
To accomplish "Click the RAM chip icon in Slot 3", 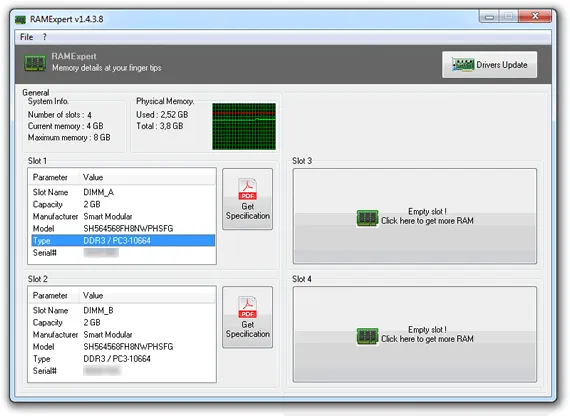I will [367, 218].
